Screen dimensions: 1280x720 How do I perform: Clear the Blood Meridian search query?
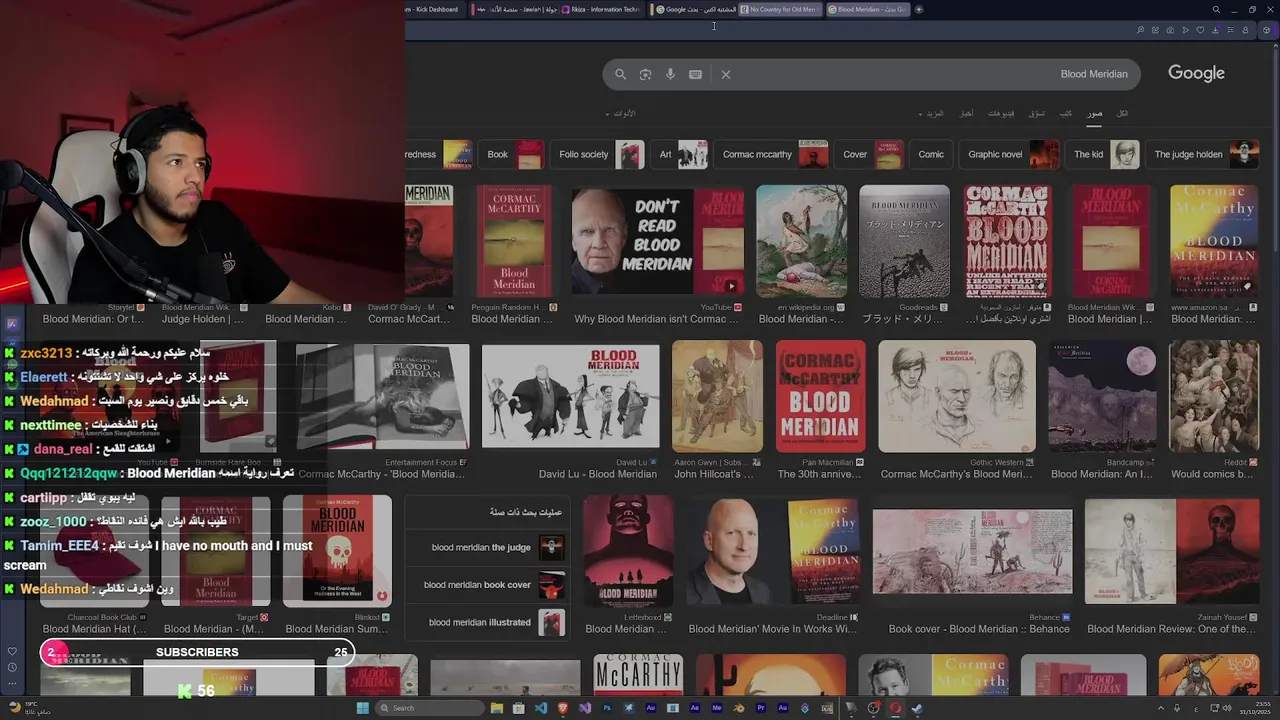click(726, 74)
